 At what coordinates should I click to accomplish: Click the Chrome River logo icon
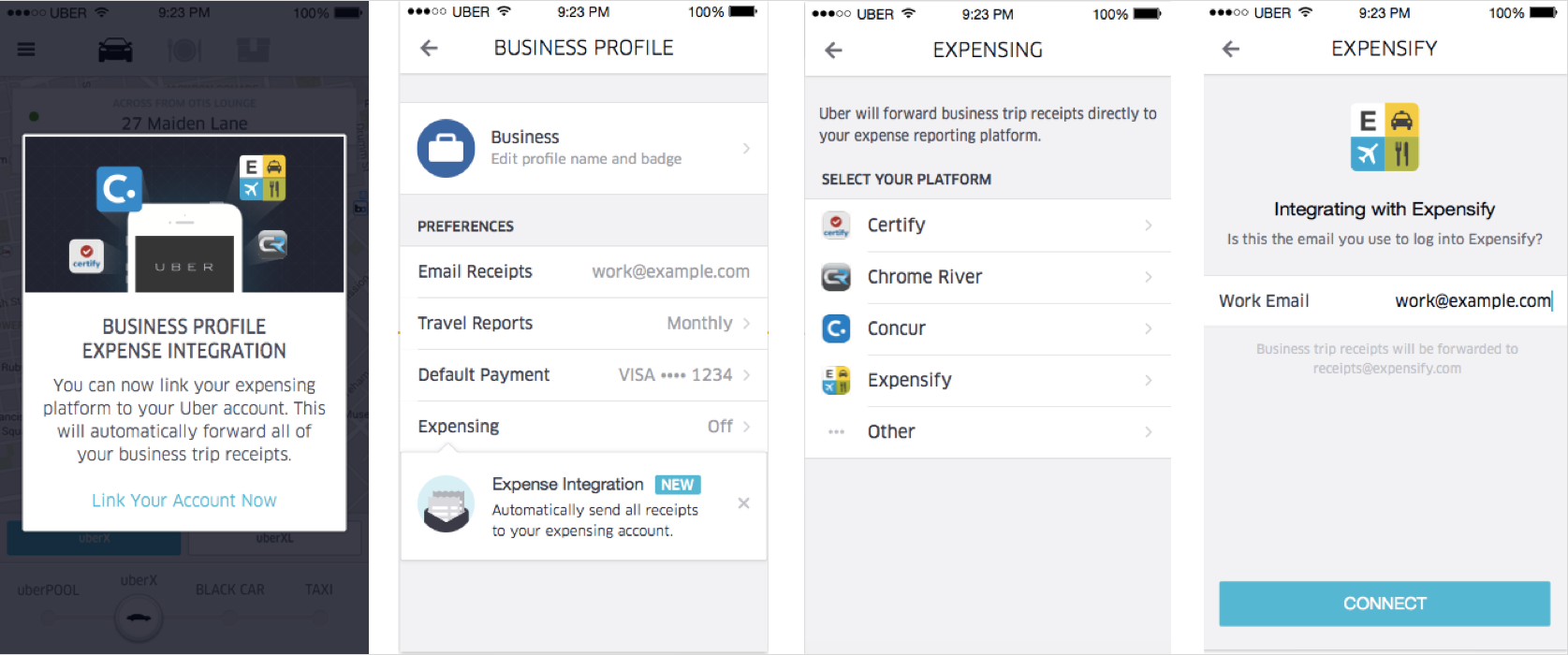[x=836, y=277]
